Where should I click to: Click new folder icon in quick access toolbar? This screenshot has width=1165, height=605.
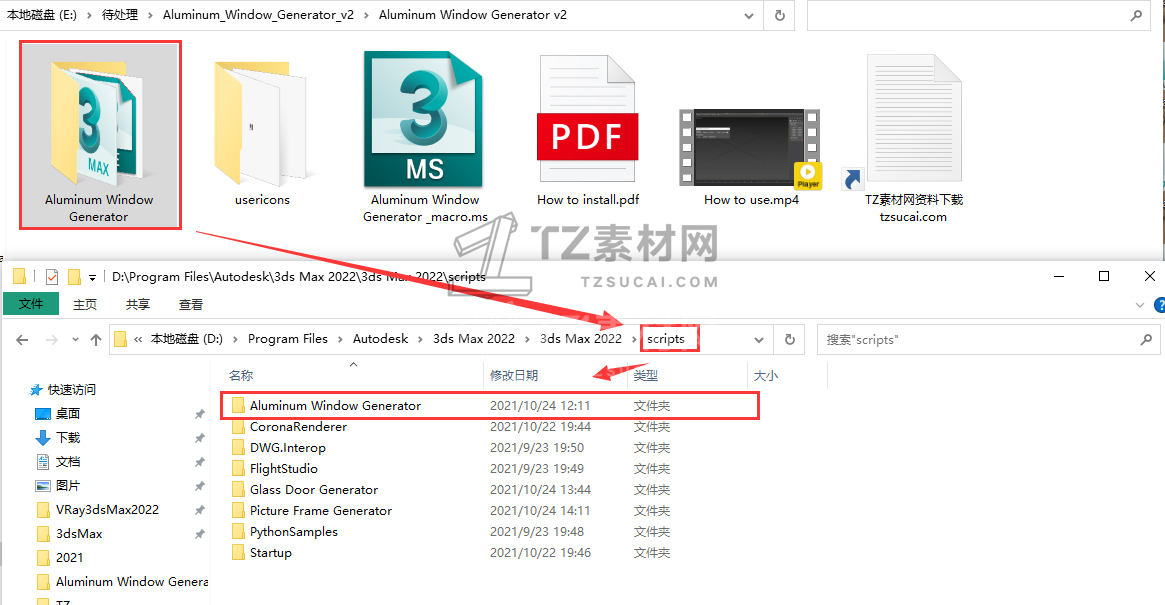click(x=74, y=277)
